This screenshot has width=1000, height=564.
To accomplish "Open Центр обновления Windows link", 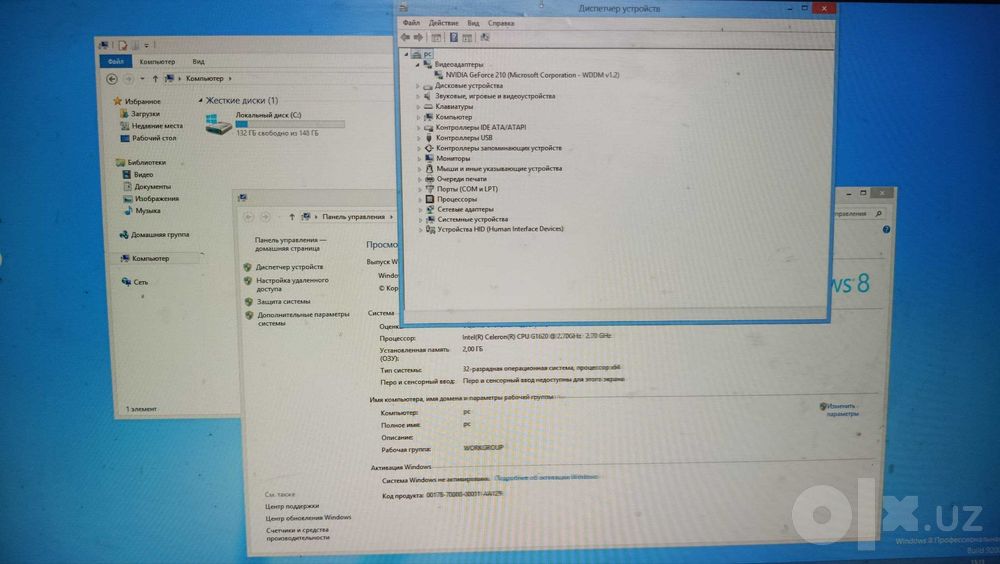I will click(308, 517).
